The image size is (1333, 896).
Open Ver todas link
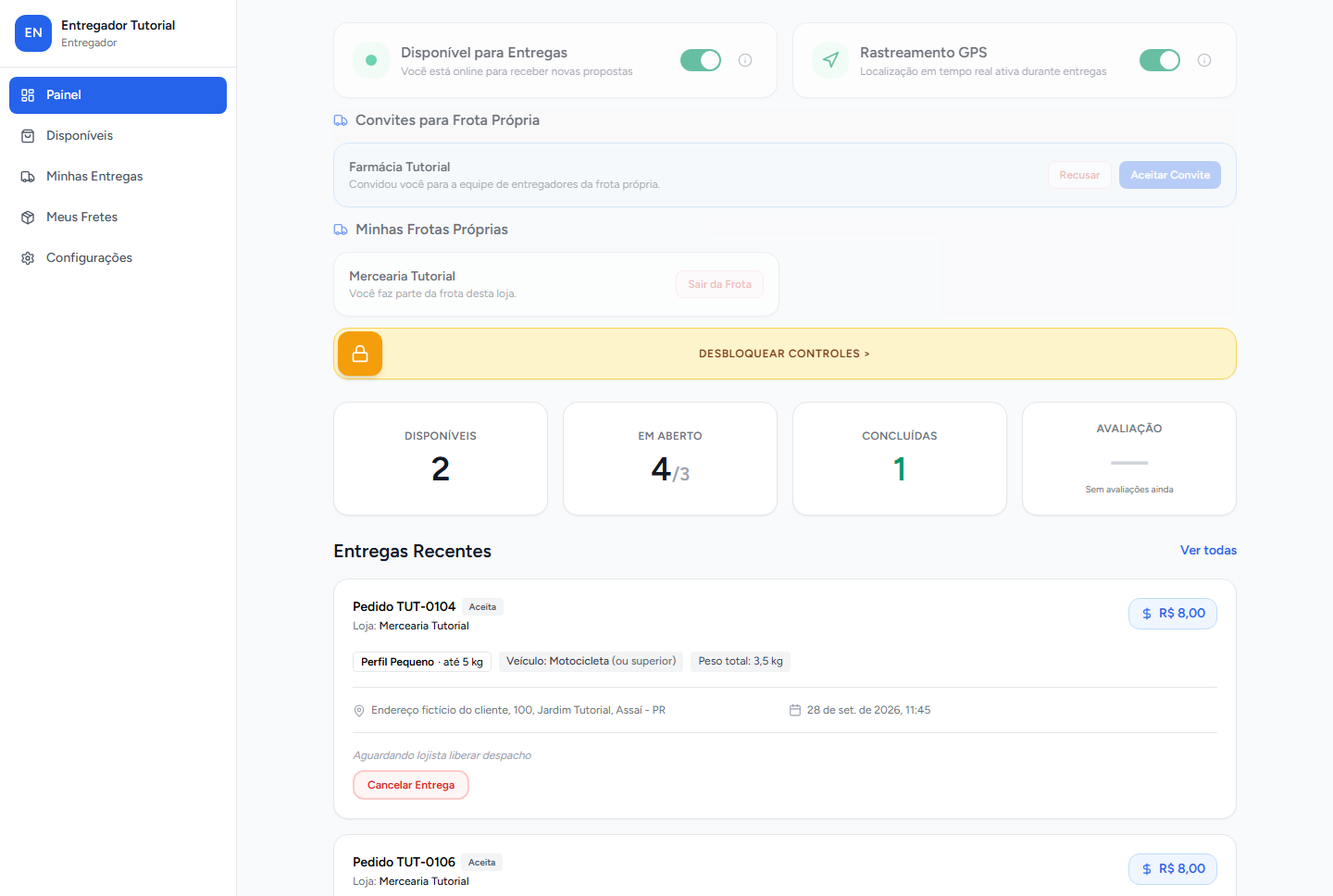(x=1208, y=550)
